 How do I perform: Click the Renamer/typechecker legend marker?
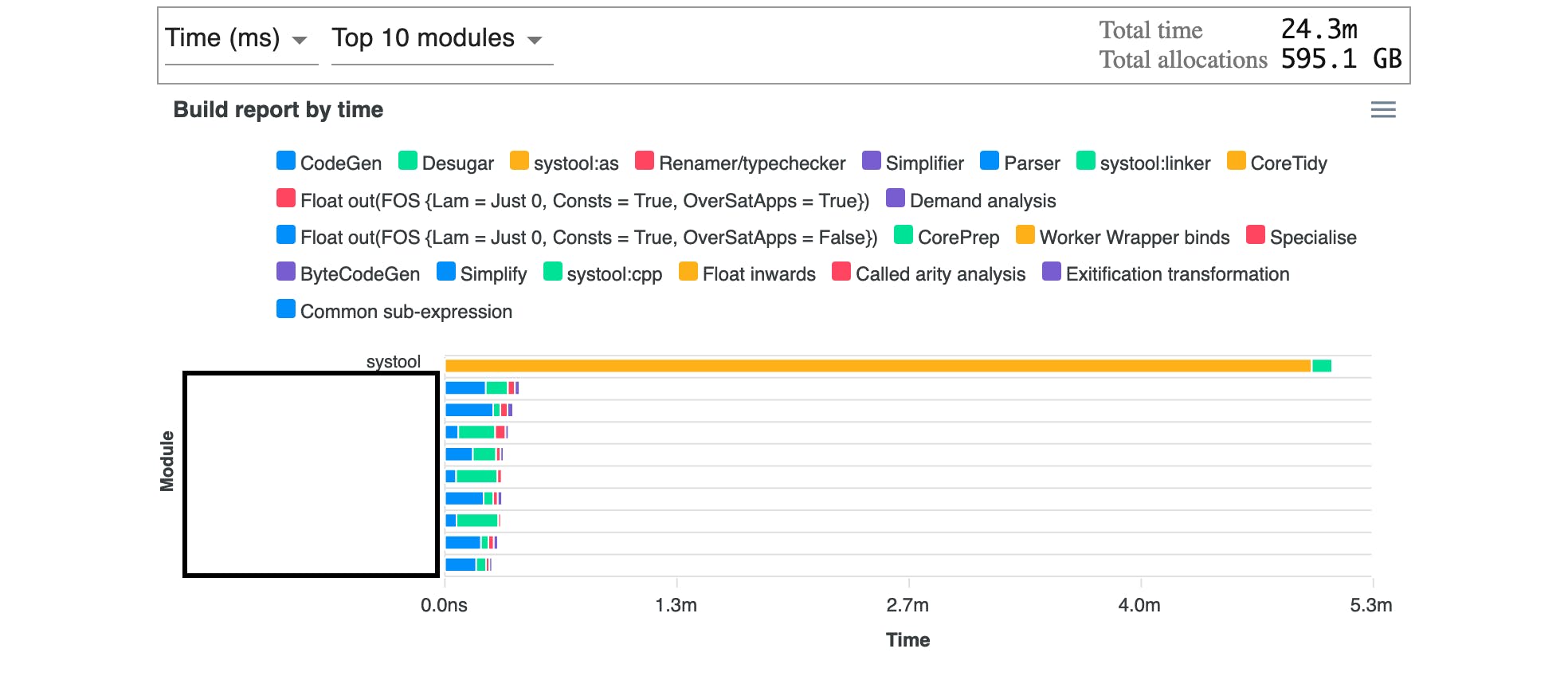point(645,161)
